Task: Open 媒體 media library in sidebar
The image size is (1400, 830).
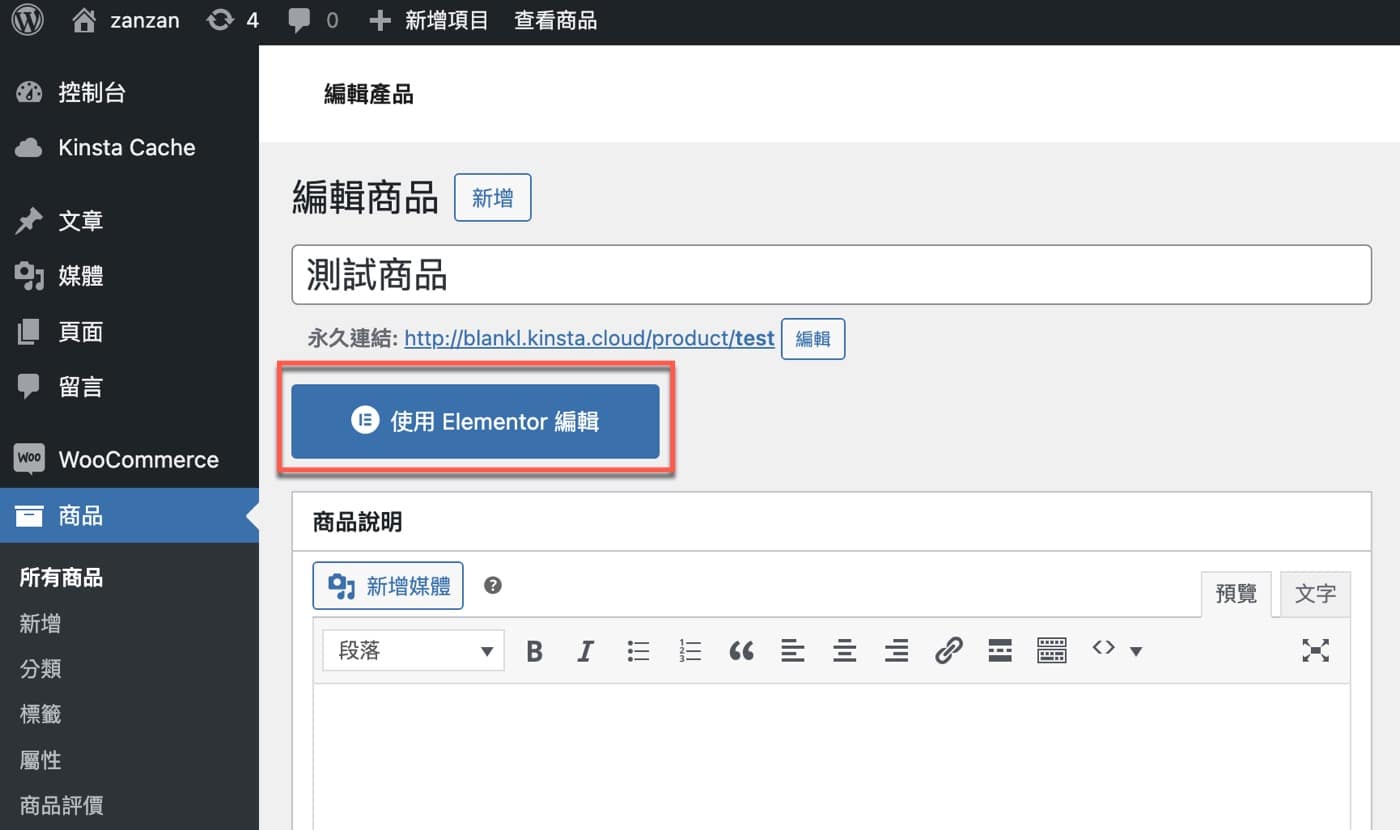Action: [x=129, y=276]
